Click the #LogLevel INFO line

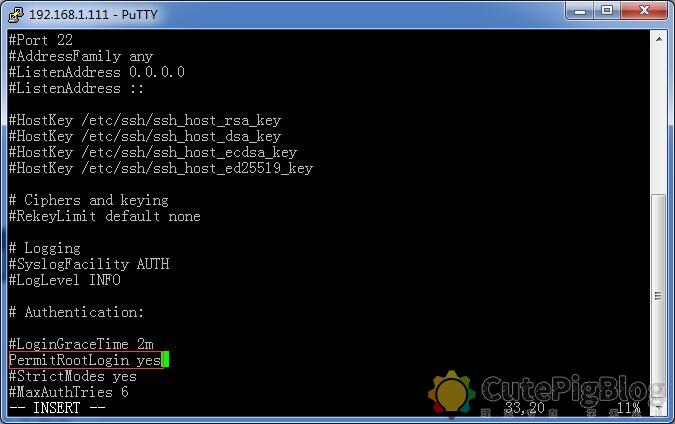(65, 280)
